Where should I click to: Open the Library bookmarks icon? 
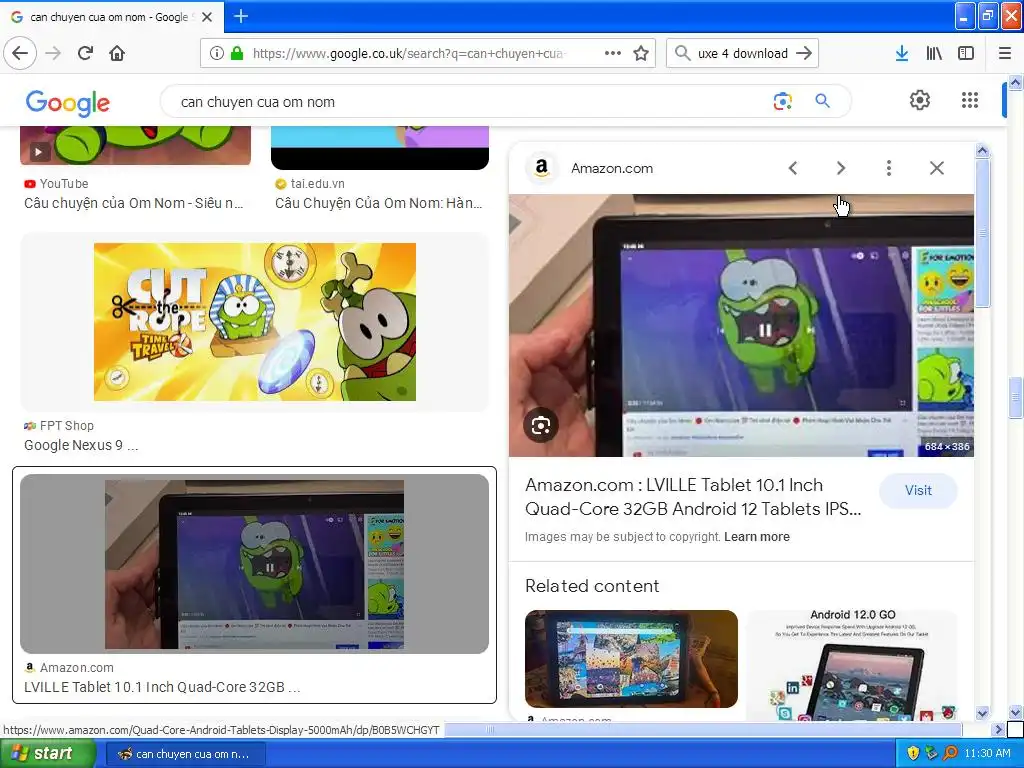934,53
